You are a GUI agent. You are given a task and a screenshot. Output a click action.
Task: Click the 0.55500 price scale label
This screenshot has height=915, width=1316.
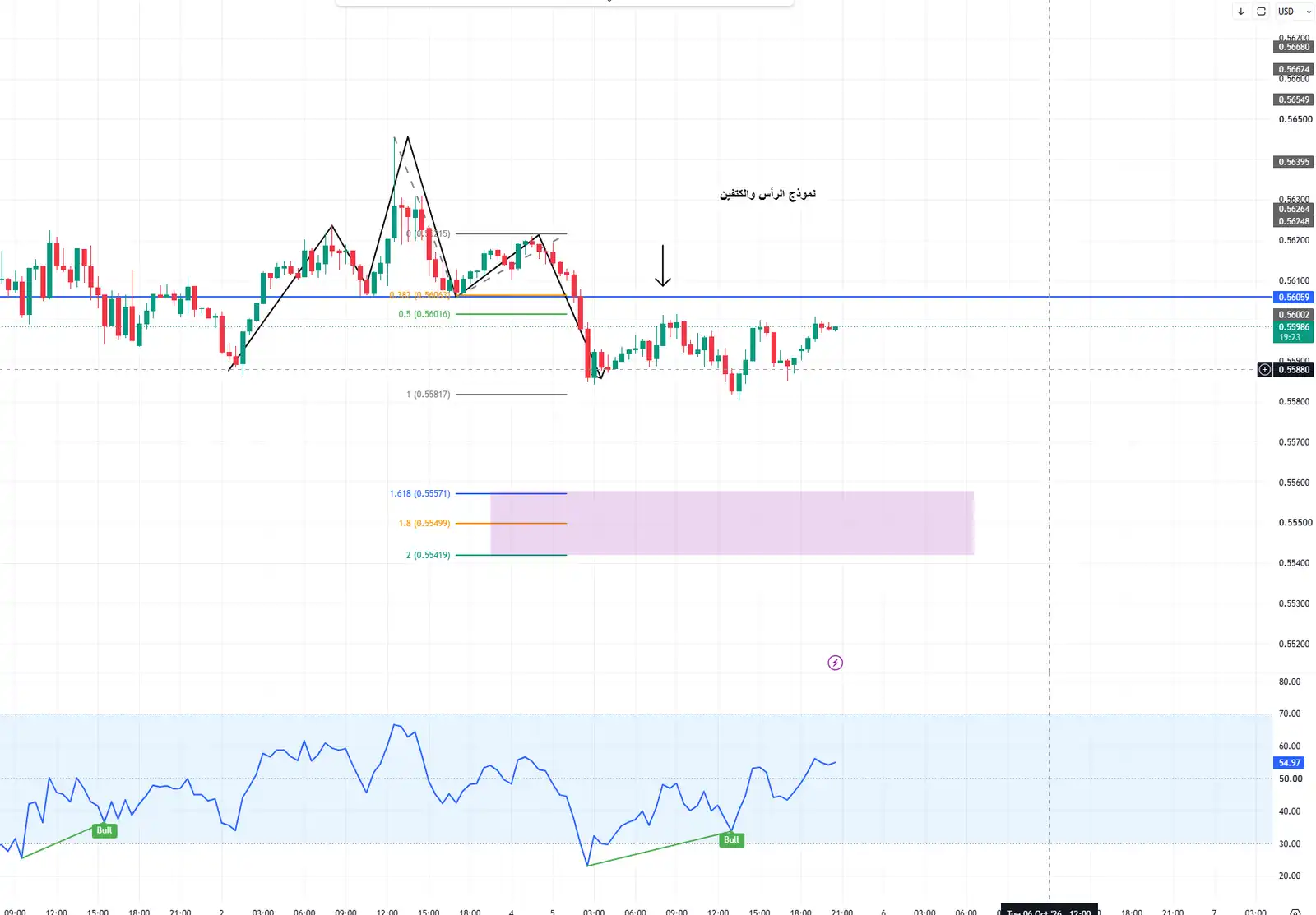pyautogui.click(x=1295, y=523)
